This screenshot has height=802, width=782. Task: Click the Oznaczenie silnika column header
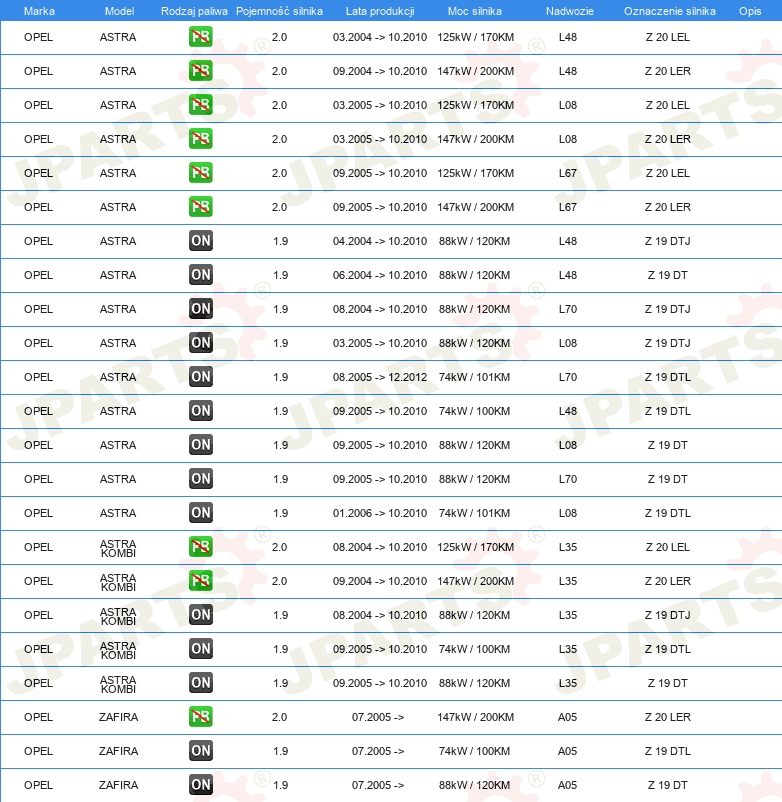coord(669,10)
